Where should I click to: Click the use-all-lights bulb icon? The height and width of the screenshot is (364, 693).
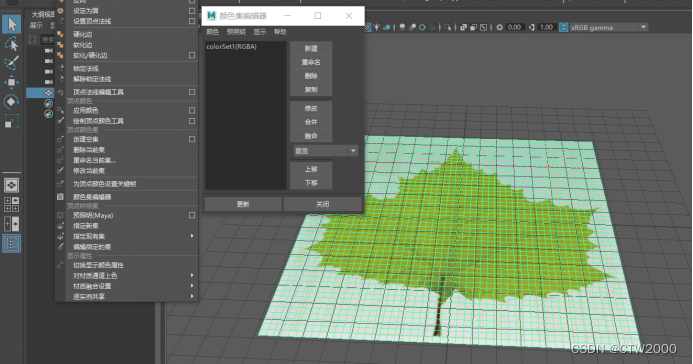tap(377, 27)
